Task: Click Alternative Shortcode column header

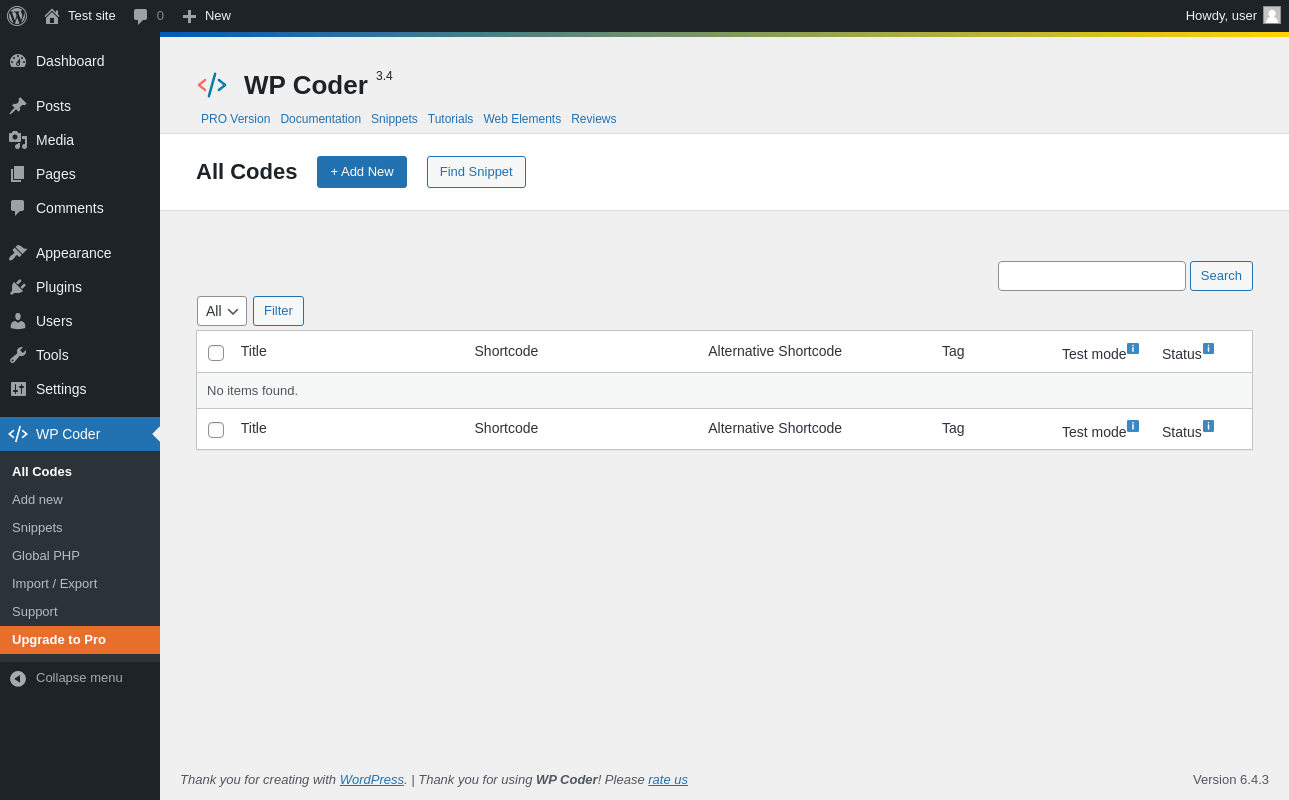Action: point(775,351)
